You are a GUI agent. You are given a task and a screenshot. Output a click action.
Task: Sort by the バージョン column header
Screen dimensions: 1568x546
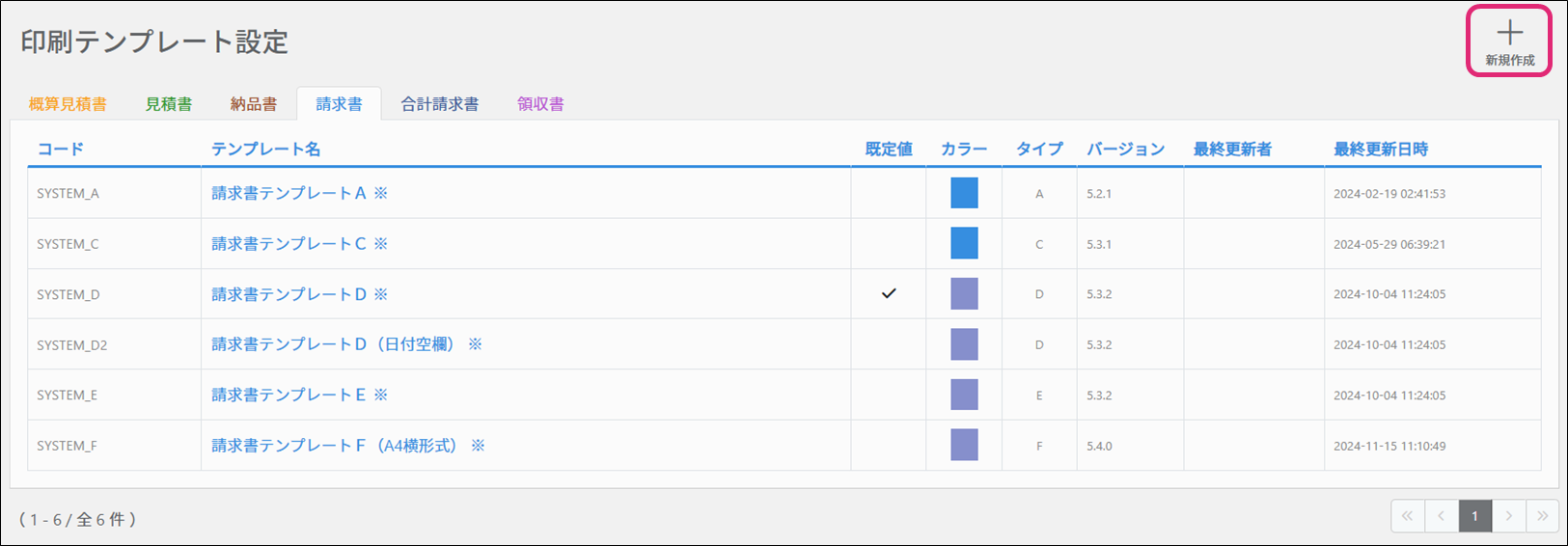pyautogui.click(x=1125, y=149)
